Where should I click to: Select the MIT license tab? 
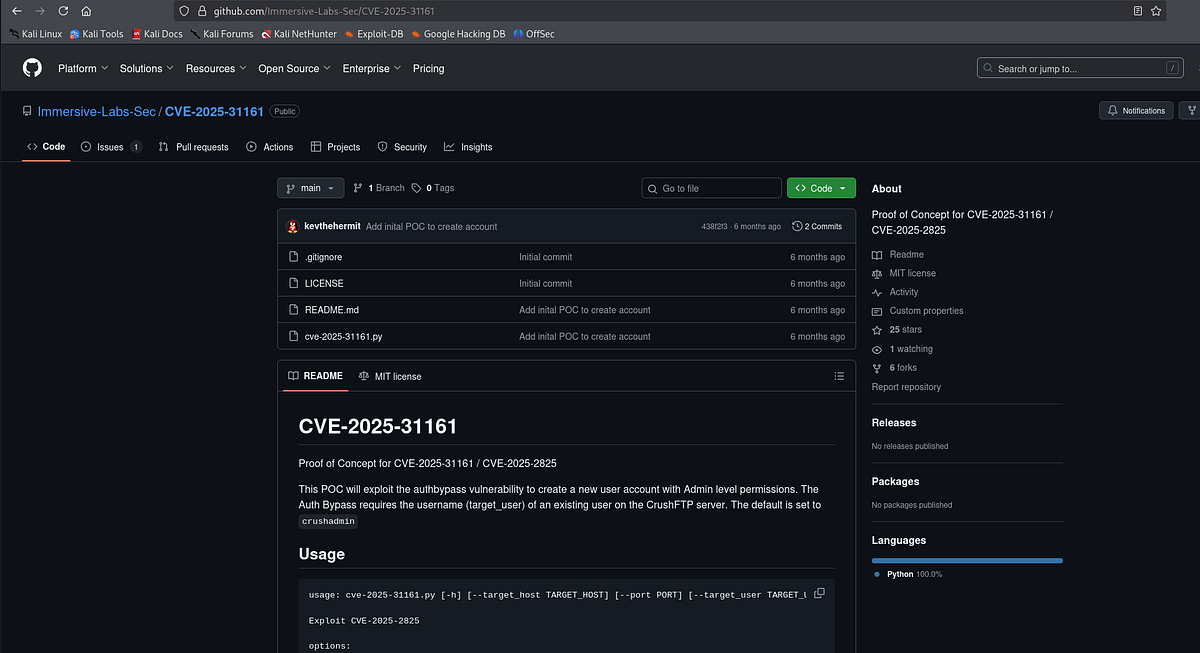click(x=390, y=376)
